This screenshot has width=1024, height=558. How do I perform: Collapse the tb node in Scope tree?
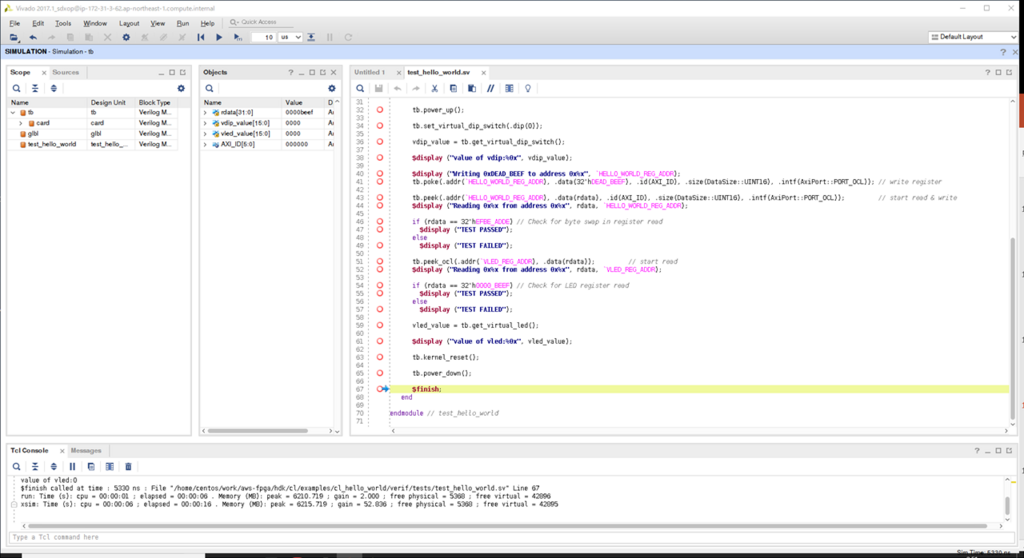[x=13, y=112]
